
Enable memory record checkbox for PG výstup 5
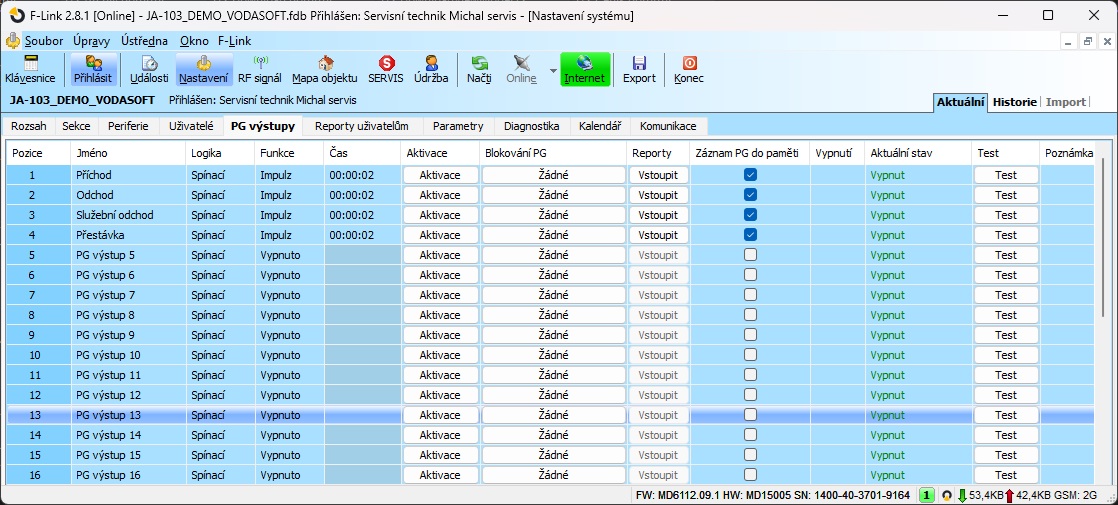(750, 255)
